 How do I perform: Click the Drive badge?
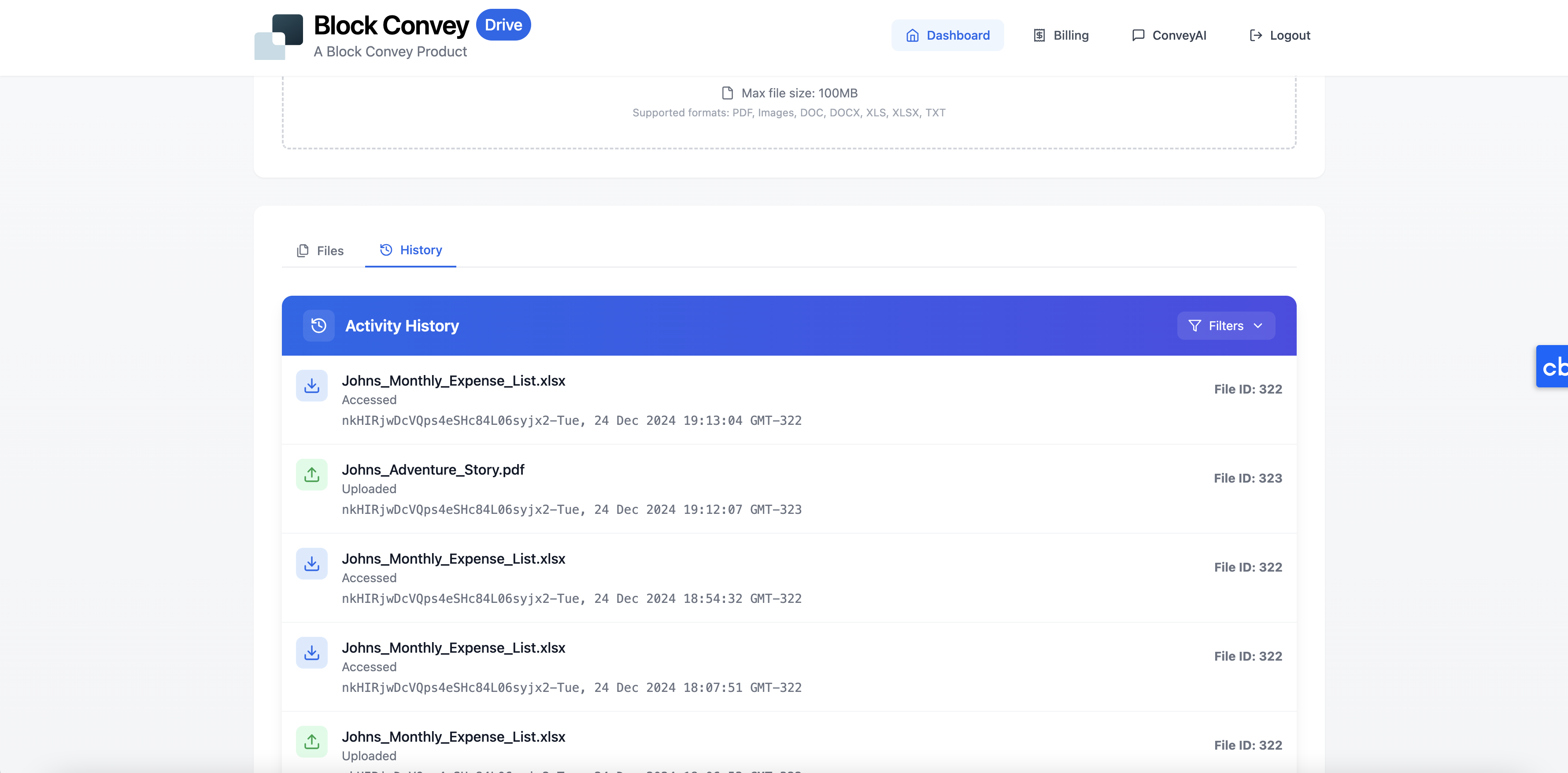point(503,25)
